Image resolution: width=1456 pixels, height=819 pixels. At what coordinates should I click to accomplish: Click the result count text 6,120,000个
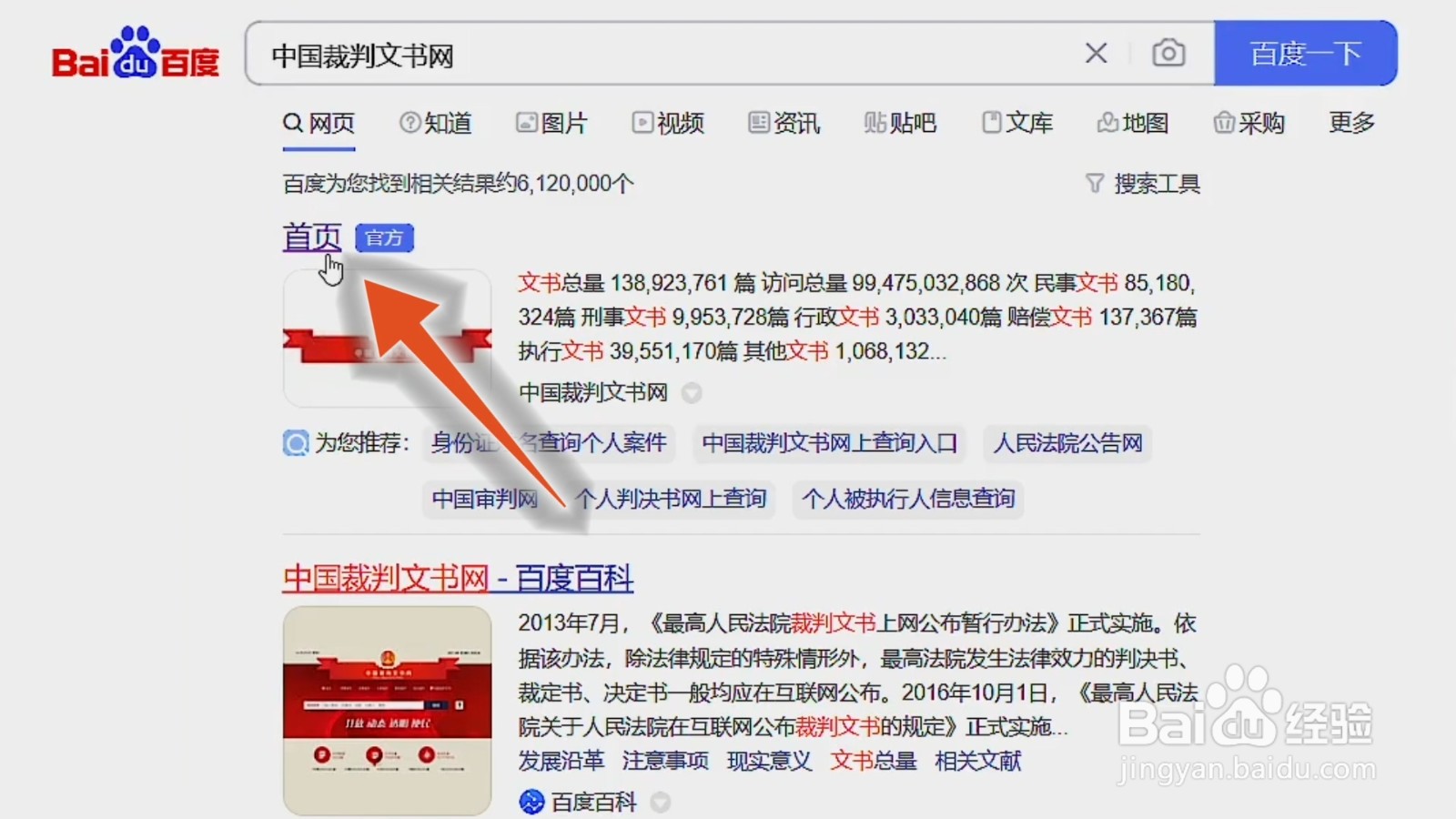pos(575,184)
